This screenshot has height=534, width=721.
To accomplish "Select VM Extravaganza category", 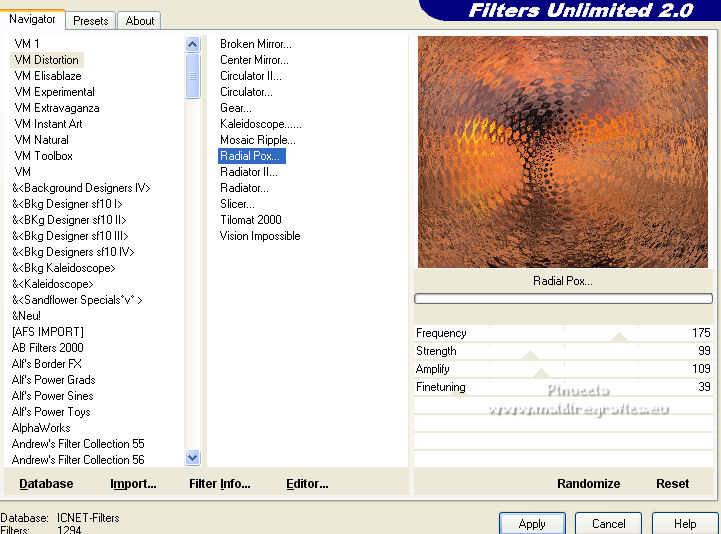I will click(x=57, y=108).
